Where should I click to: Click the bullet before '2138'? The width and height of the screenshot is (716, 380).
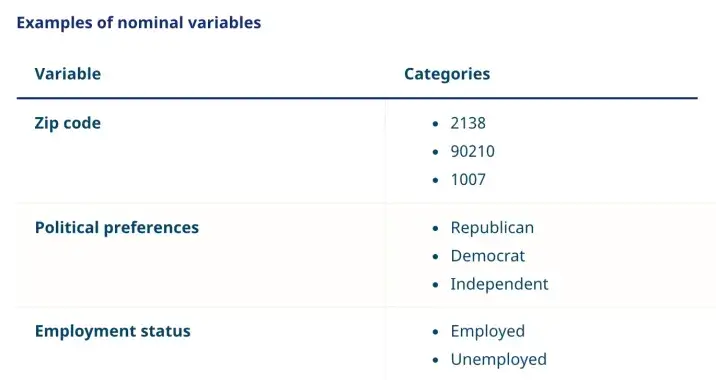tap(435, 124)
